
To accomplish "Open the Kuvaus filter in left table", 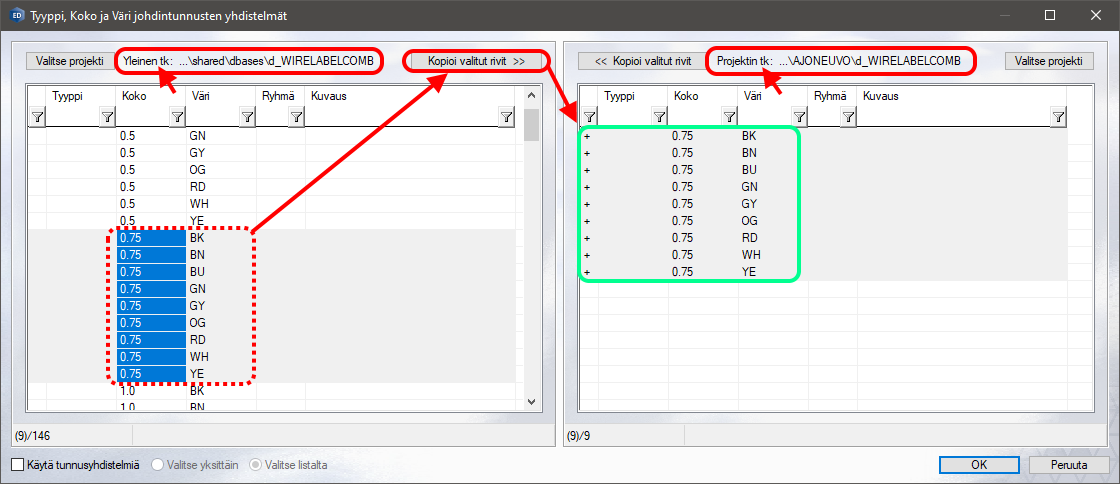I will click(506, 117).
